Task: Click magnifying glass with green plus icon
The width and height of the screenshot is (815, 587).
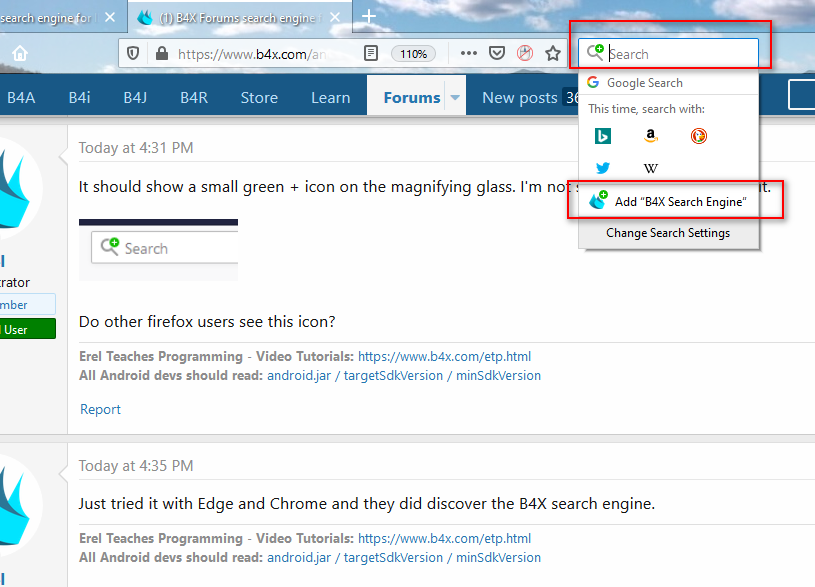Action: click(x=595, y=53)
